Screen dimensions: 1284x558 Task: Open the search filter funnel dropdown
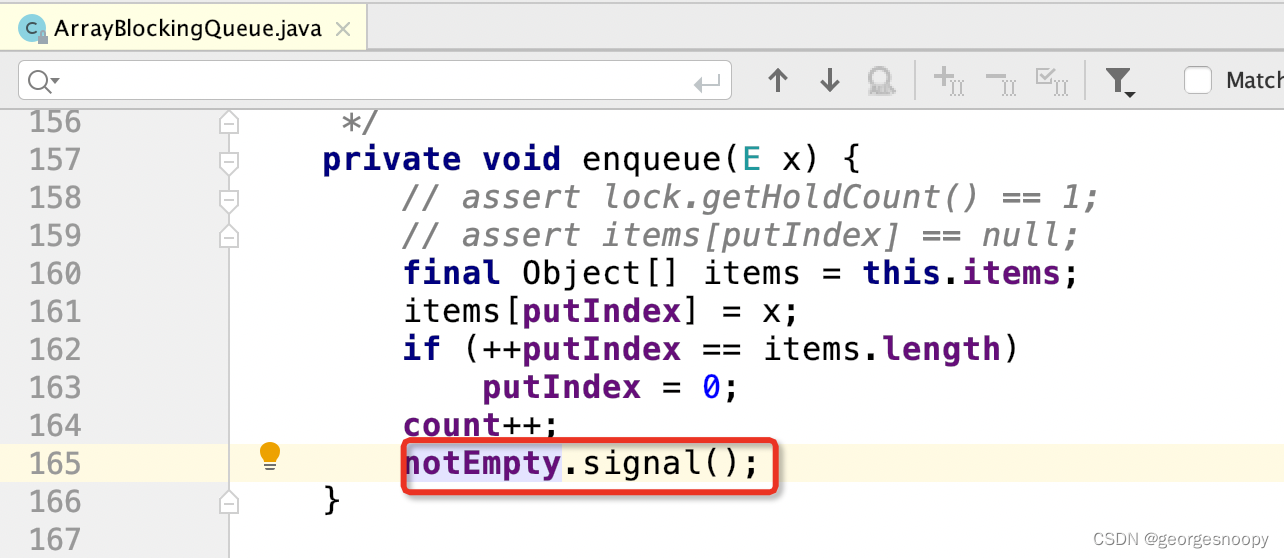(x=1121, y=81)
